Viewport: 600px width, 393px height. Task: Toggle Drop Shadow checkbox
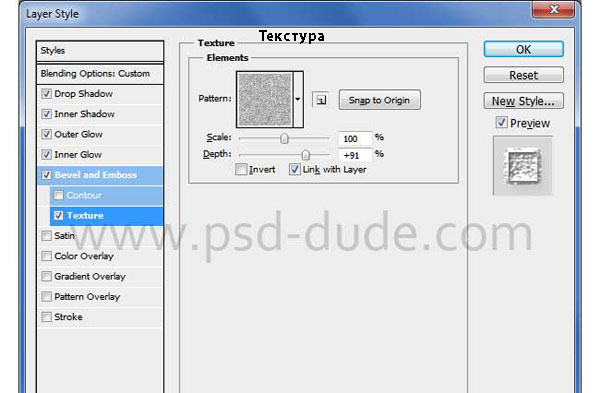point(47,94)
